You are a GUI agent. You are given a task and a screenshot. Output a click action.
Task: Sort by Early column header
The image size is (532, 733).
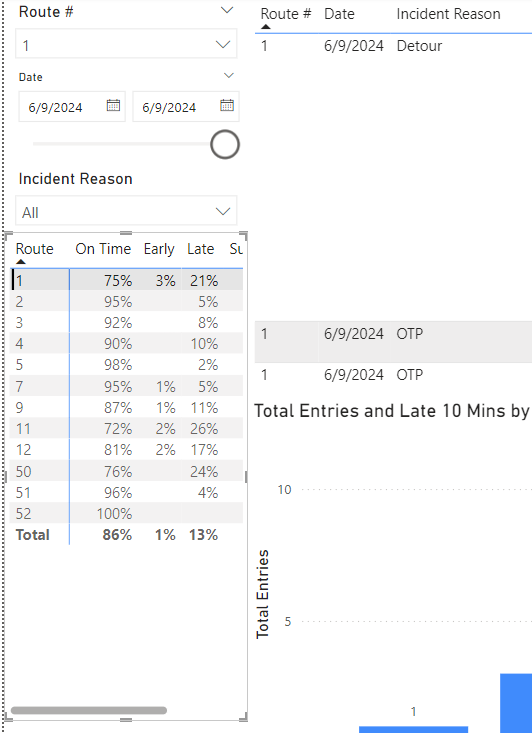click(159, 249)
